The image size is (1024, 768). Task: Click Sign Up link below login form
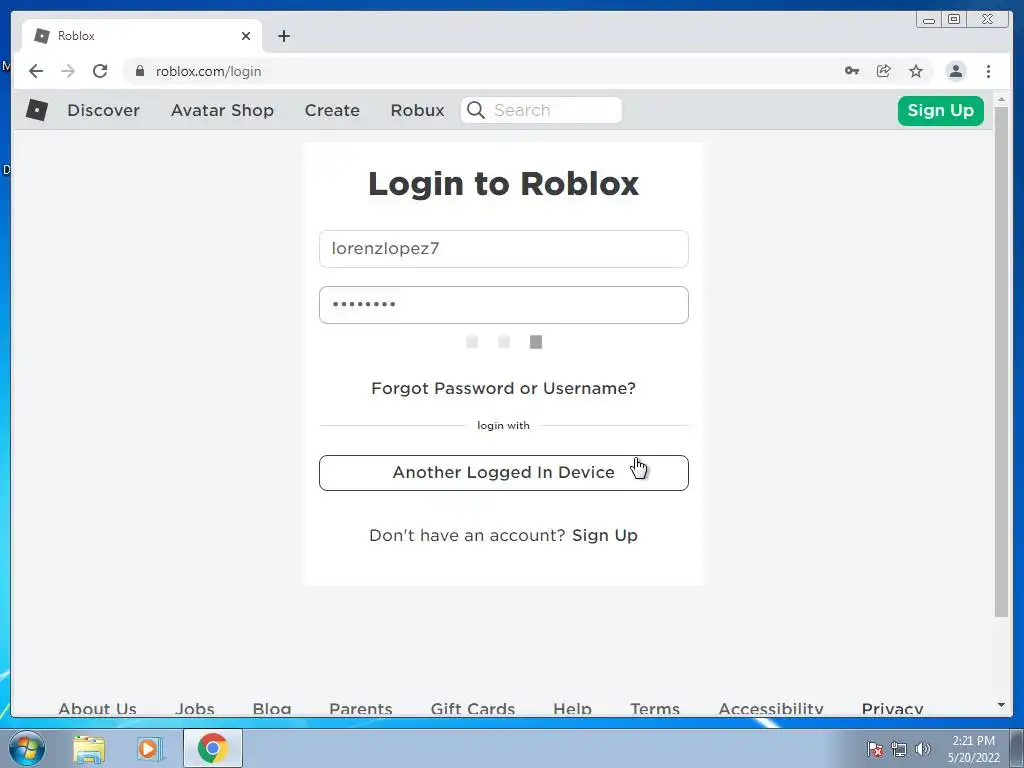pyautogui.click(x=605, y=535)
